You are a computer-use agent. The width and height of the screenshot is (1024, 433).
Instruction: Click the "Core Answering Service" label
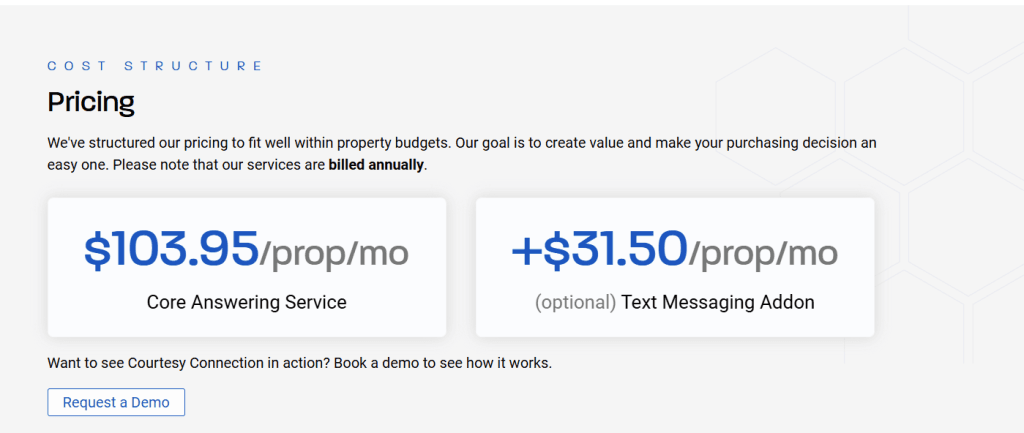[247, 302]
